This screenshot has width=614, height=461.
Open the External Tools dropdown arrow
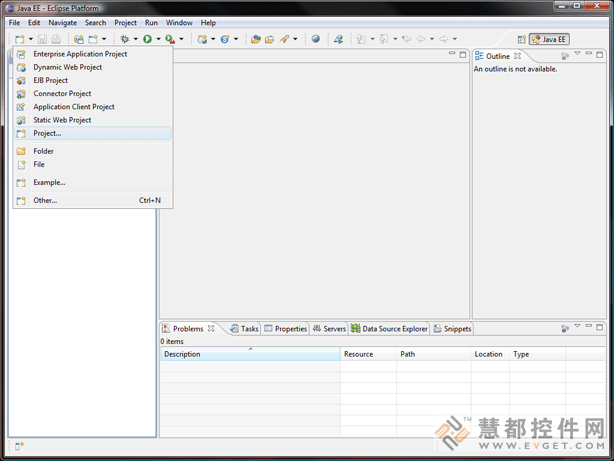(x=181, y=39)
